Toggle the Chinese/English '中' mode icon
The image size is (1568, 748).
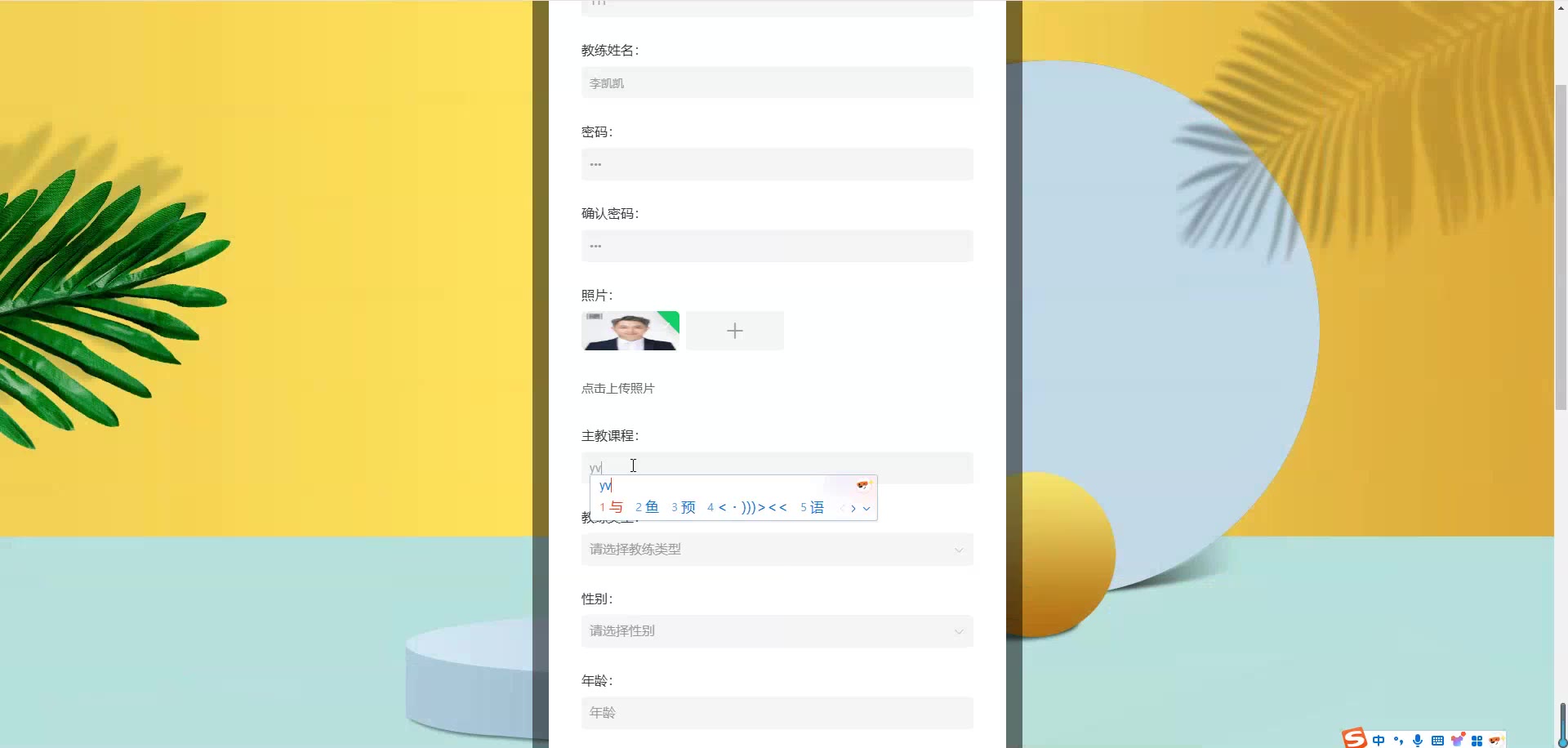(1379, 741)
